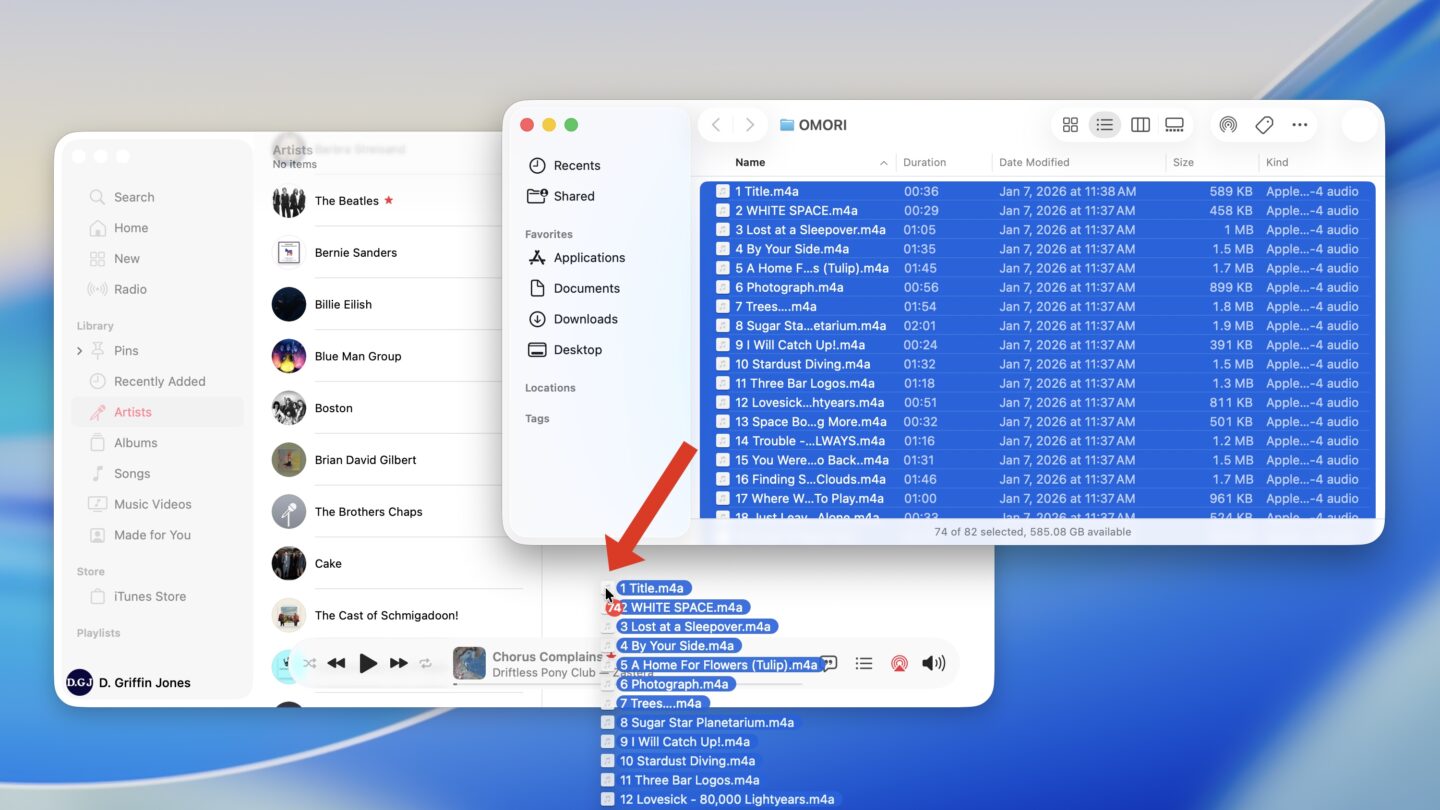Select Radio in the Music sidebar
This screenshot has width=1440, height=810.
[128, 289]
